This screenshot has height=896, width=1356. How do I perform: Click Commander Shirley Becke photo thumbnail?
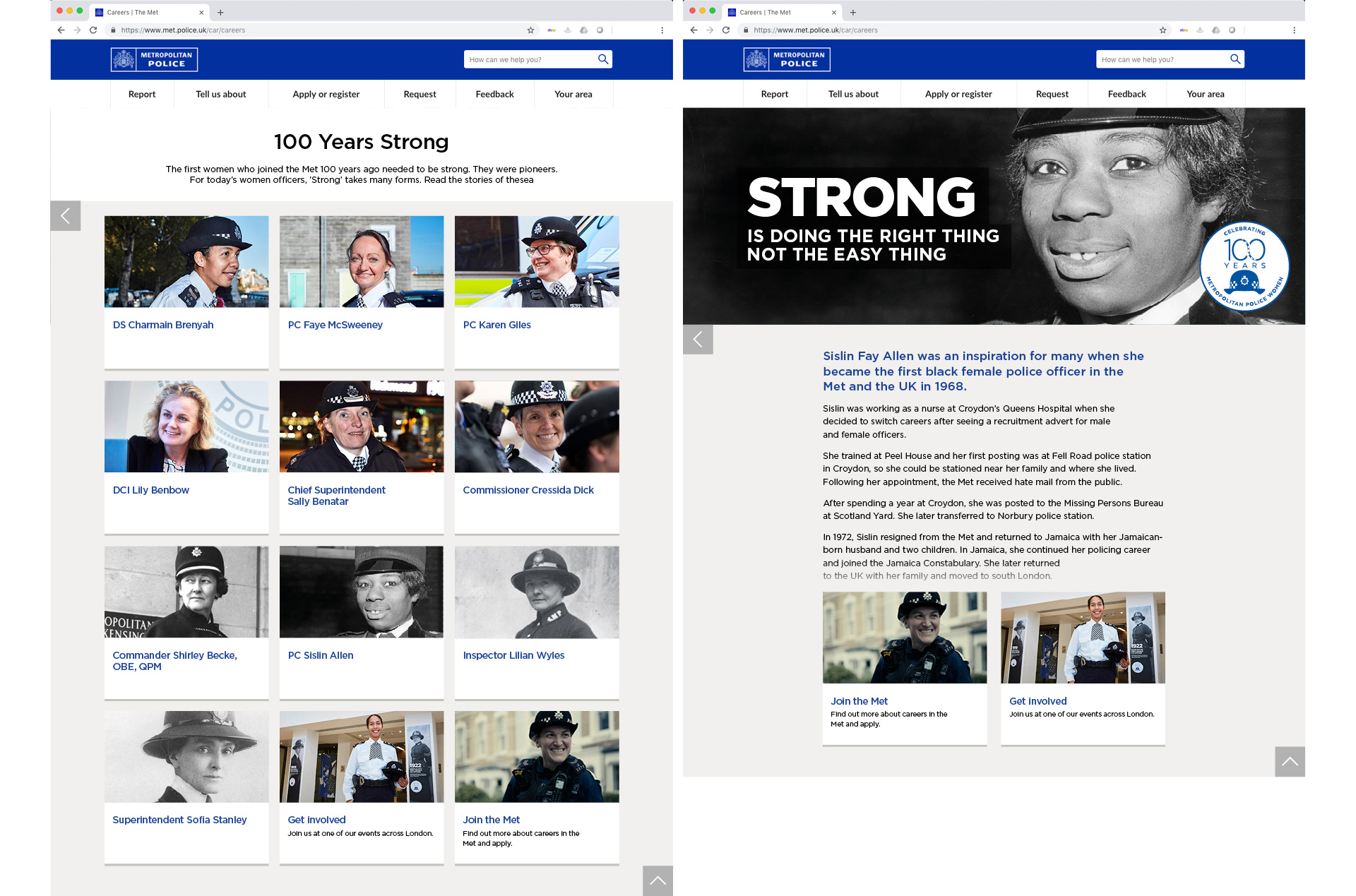(186, 592)
